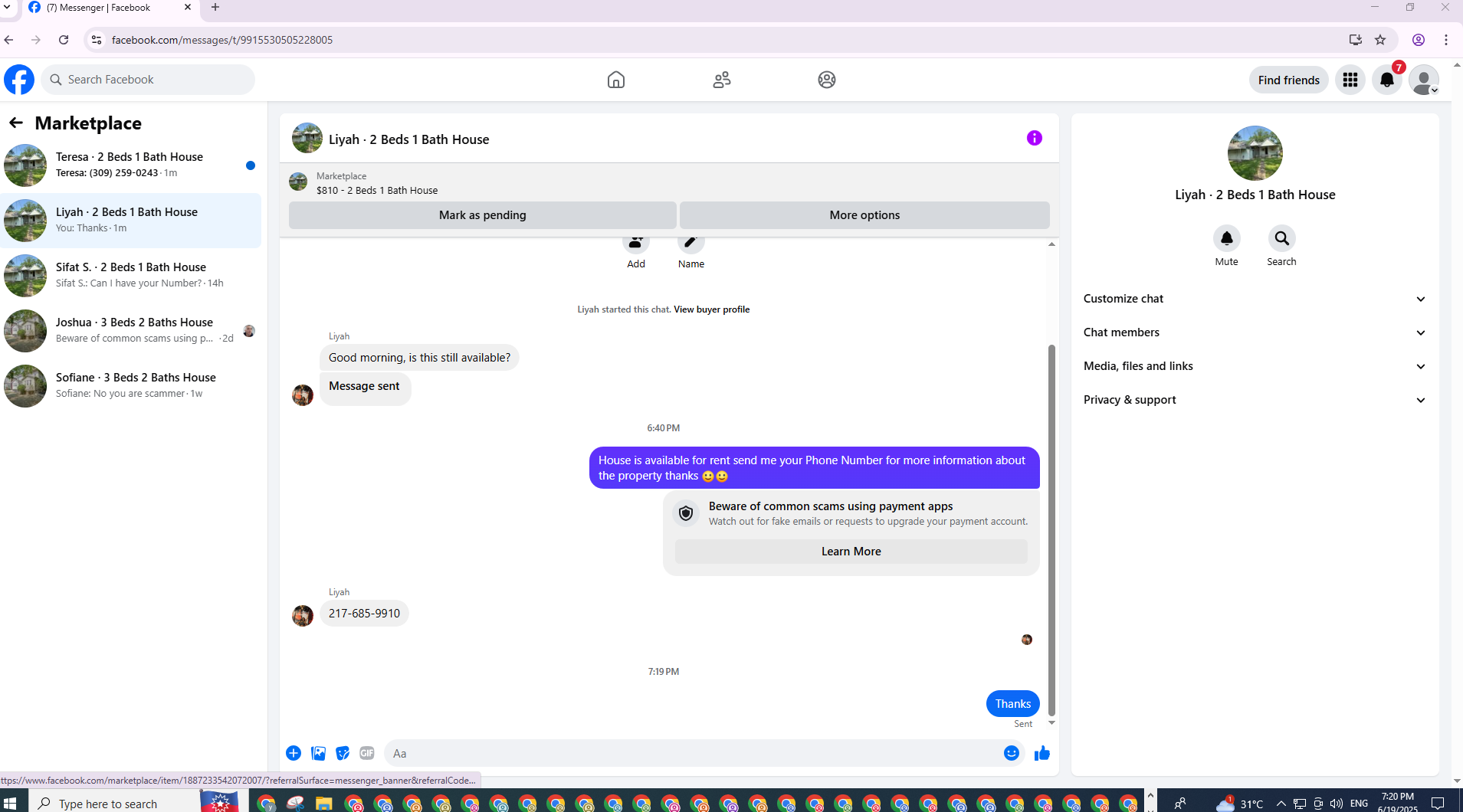Bookmark this page with the star icon
Image resolution: width=1463 pixels, height=812 pixels.
pyautogui.click(x=1380, y=40)
